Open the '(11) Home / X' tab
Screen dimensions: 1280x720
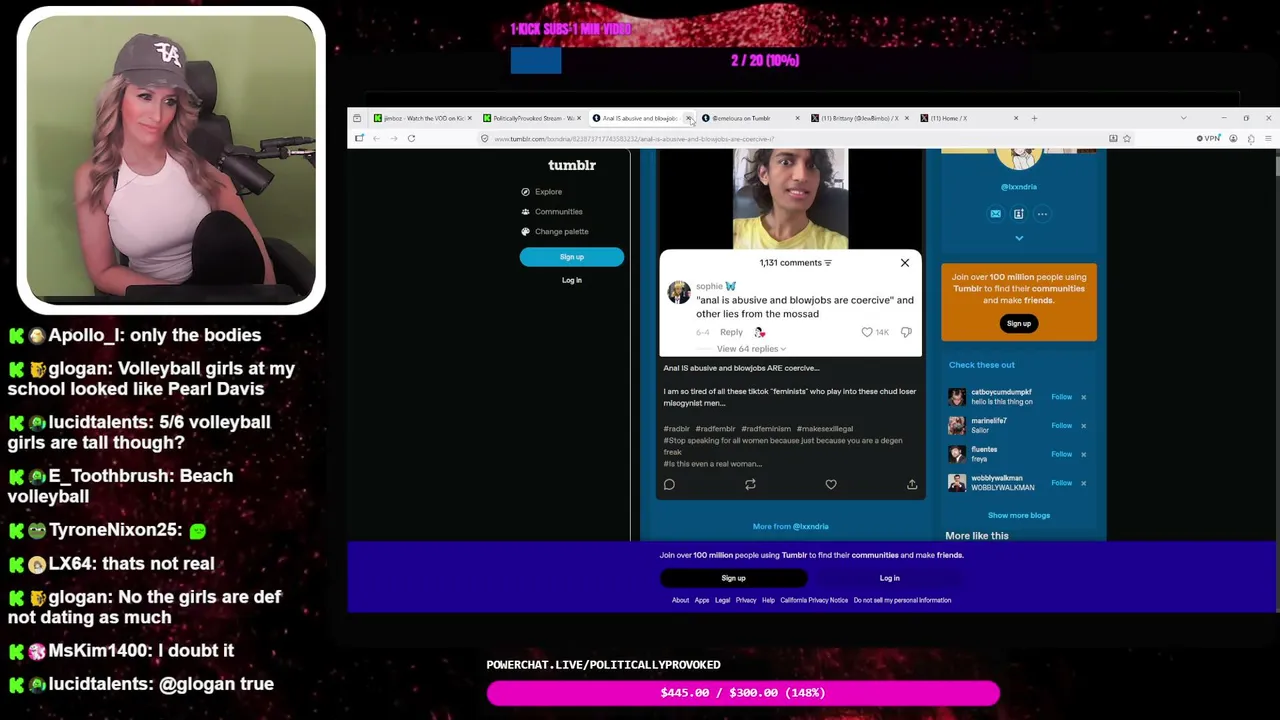click(968, 118)
